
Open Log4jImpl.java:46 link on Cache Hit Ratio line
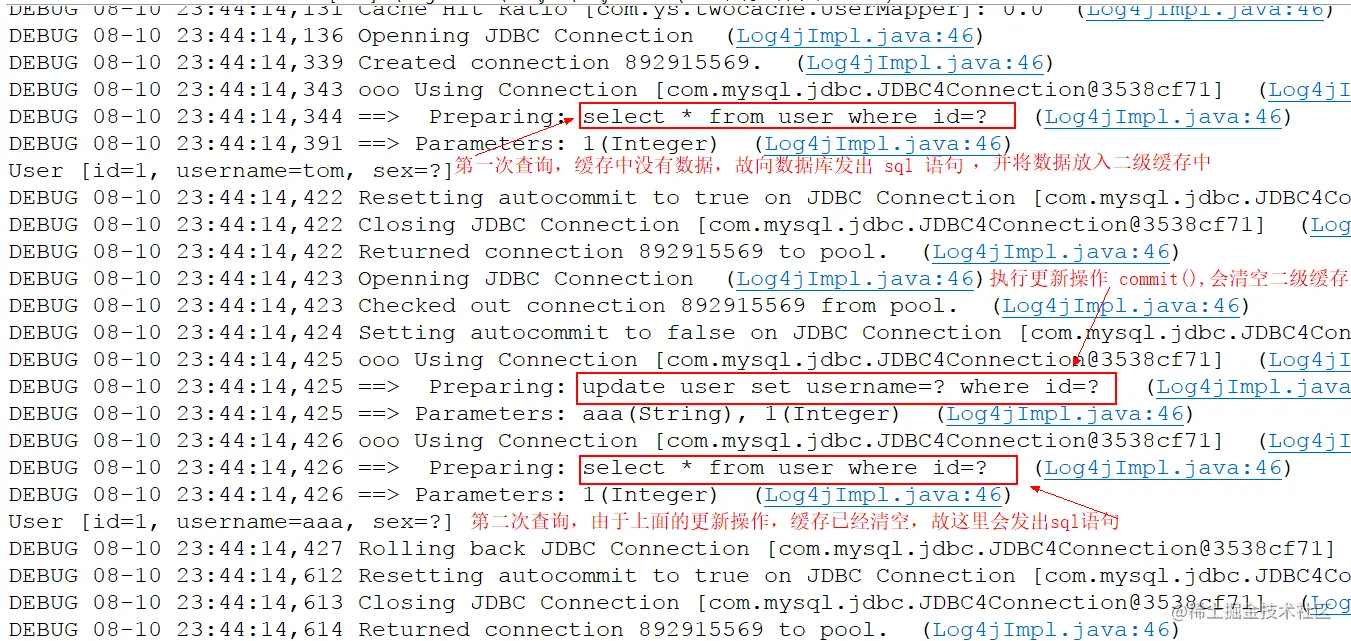pyautogui.click(x=1205, y=10)
